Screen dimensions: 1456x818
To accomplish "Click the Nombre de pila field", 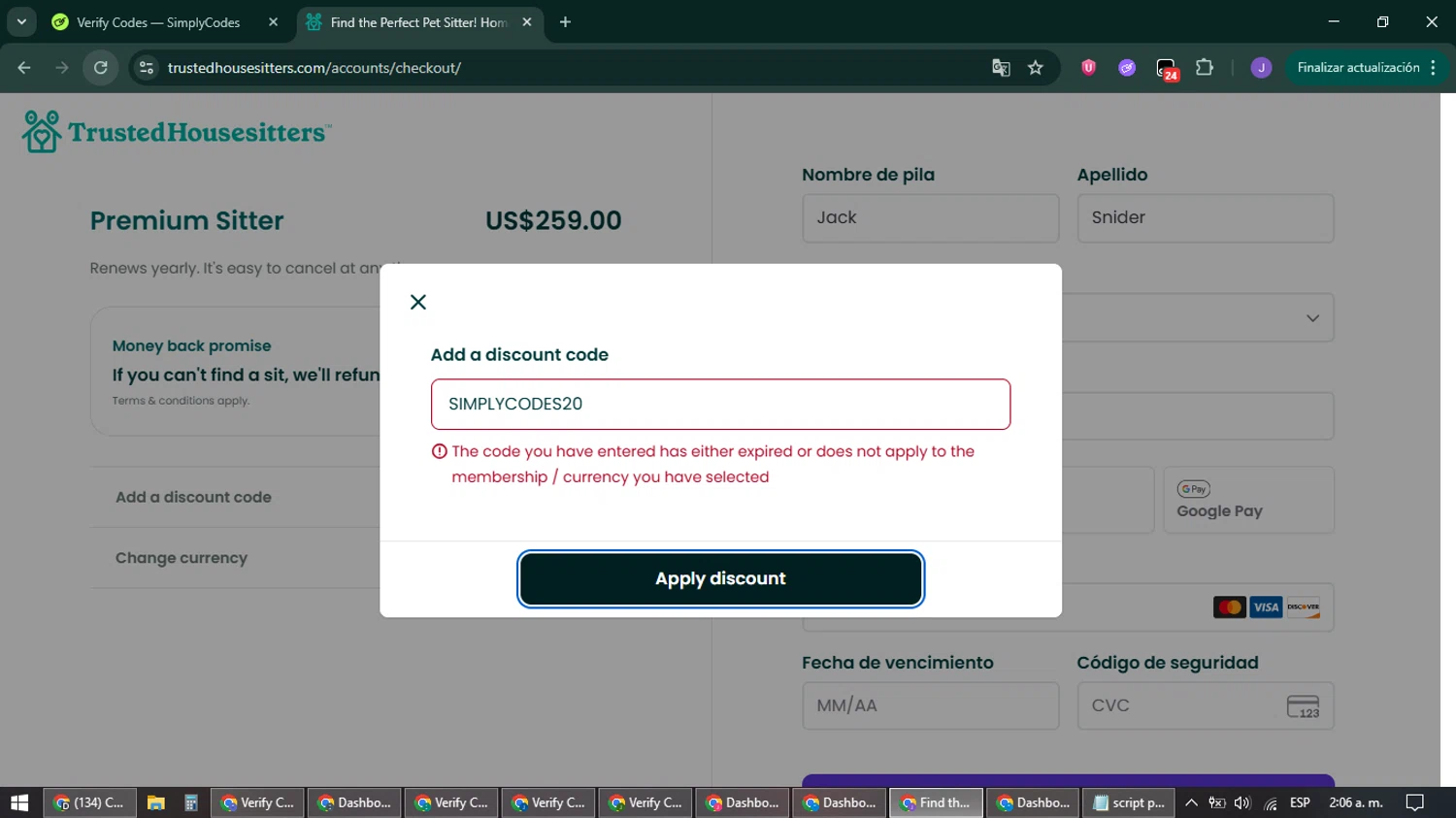I will coord(930,218).
